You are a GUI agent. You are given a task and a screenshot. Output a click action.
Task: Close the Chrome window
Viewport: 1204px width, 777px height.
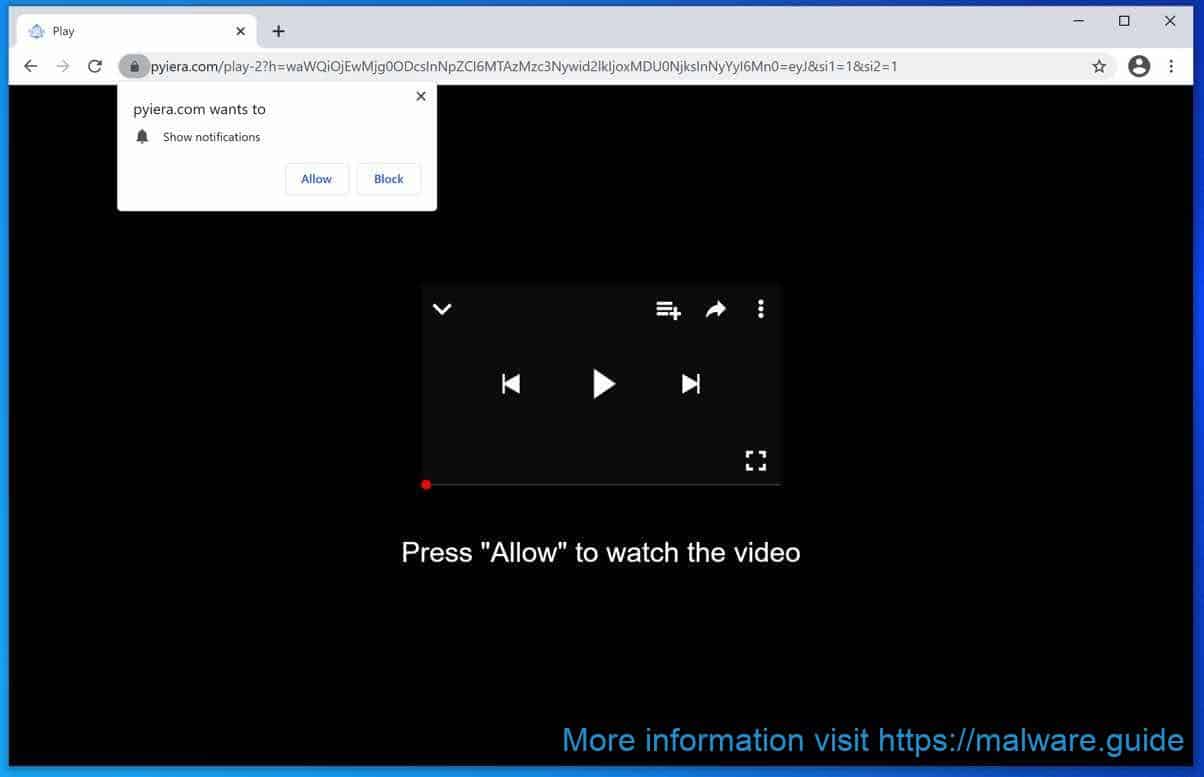pos(1170,21)
